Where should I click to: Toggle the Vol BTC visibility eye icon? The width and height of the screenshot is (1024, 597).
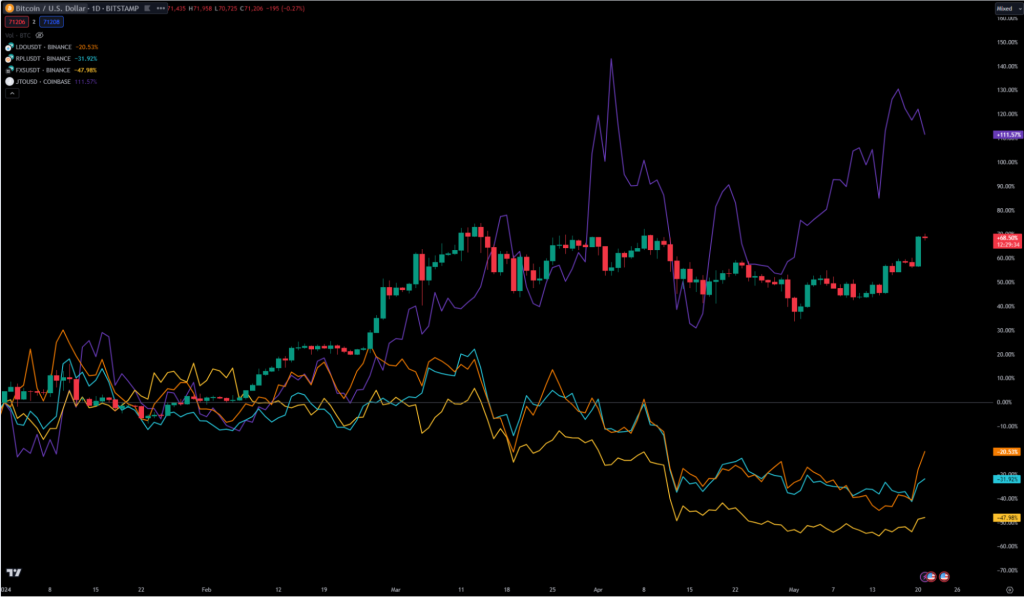pos(39,35)
